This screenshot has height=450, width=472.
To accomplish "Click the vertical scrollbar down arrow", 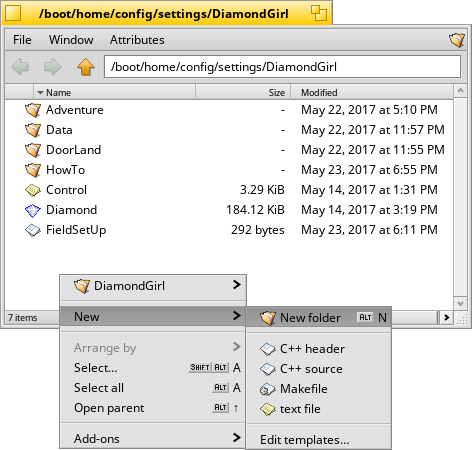I will click(461, 304).
